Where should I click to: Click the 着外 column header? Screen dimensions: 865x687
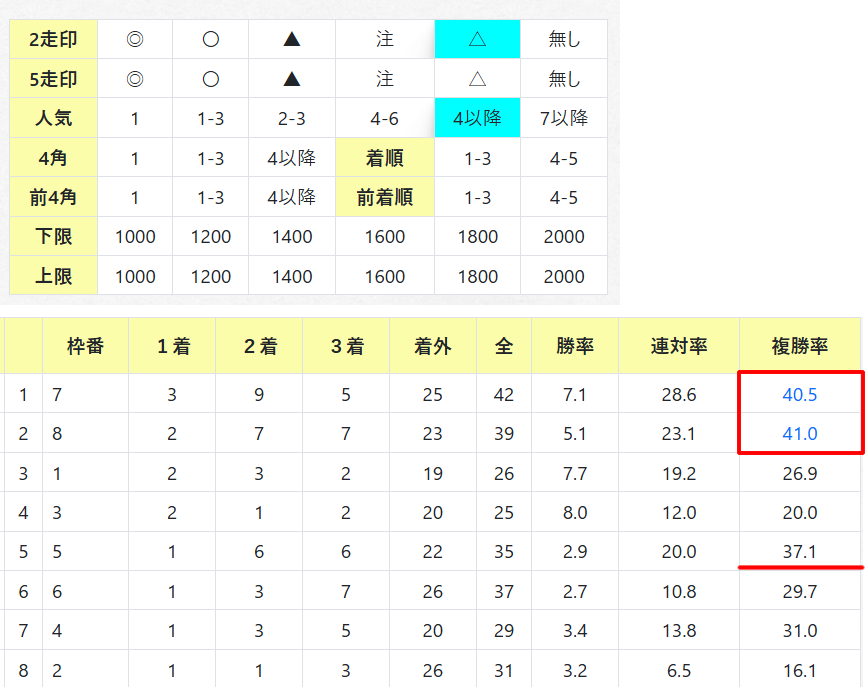(433, 346)
